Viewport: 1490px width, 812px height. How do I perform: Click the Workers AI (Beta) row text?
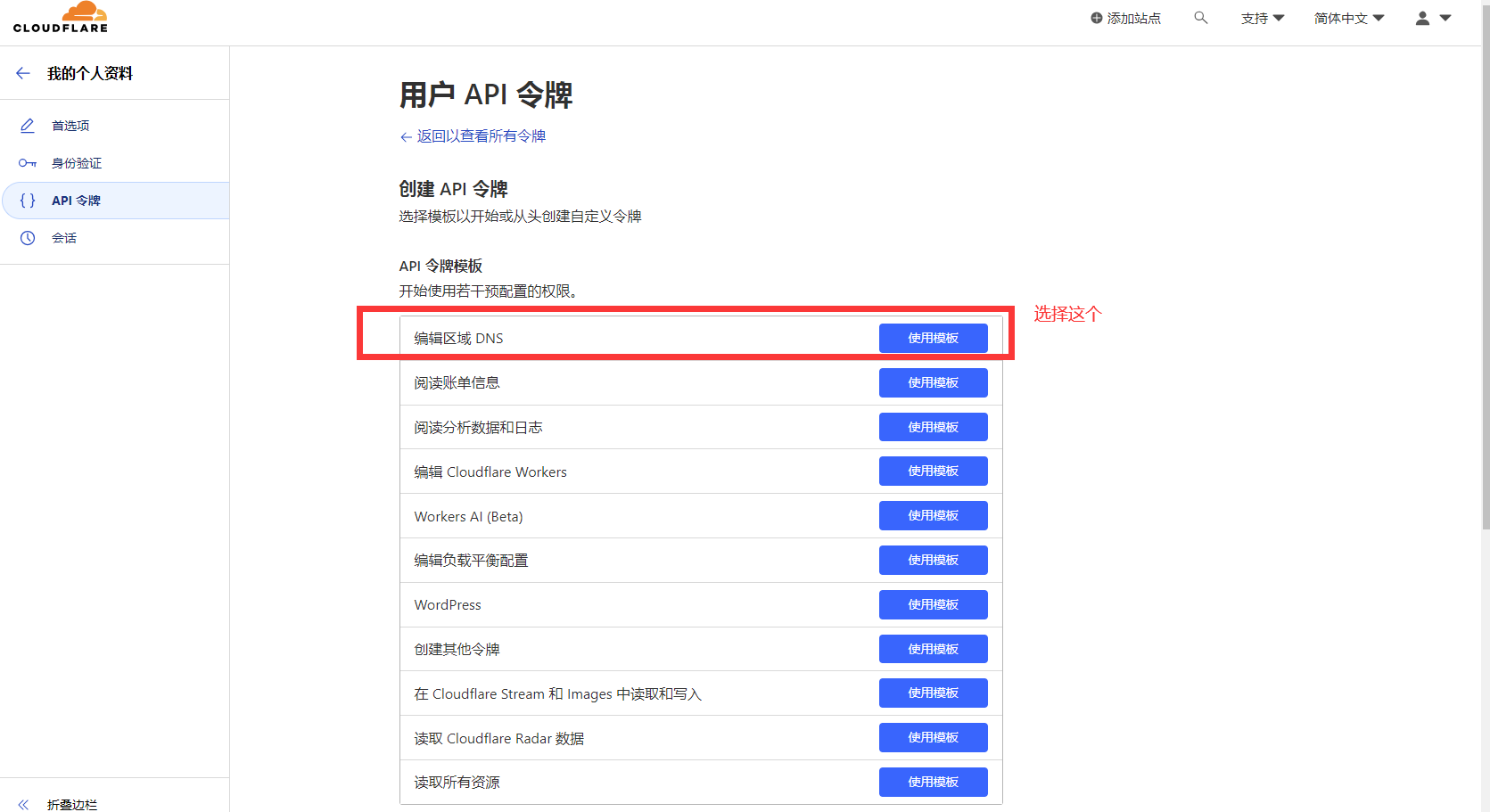tap(468, 516)
